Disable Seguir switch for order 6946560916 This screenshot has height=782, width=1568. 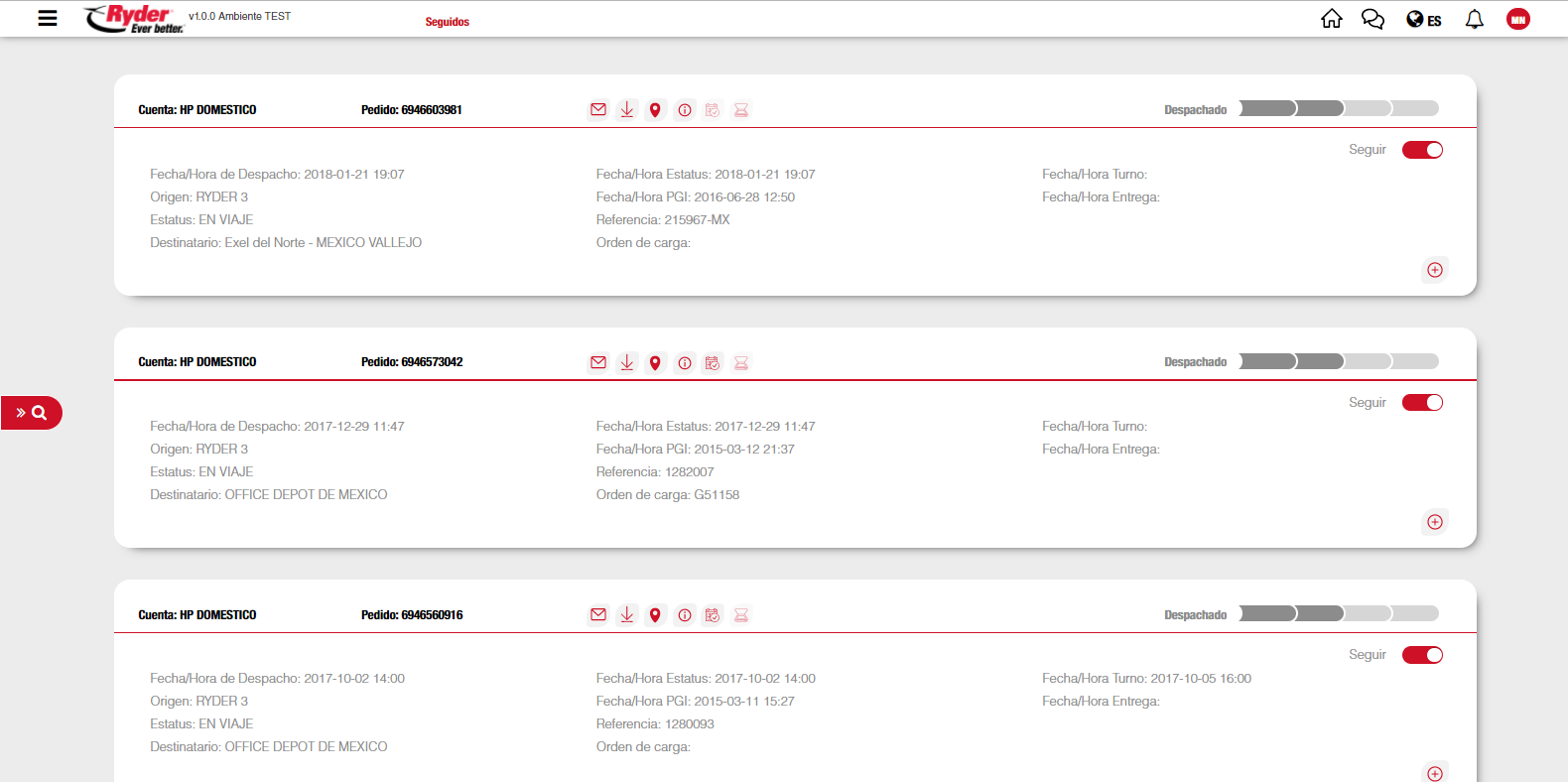pos(1422,655)
